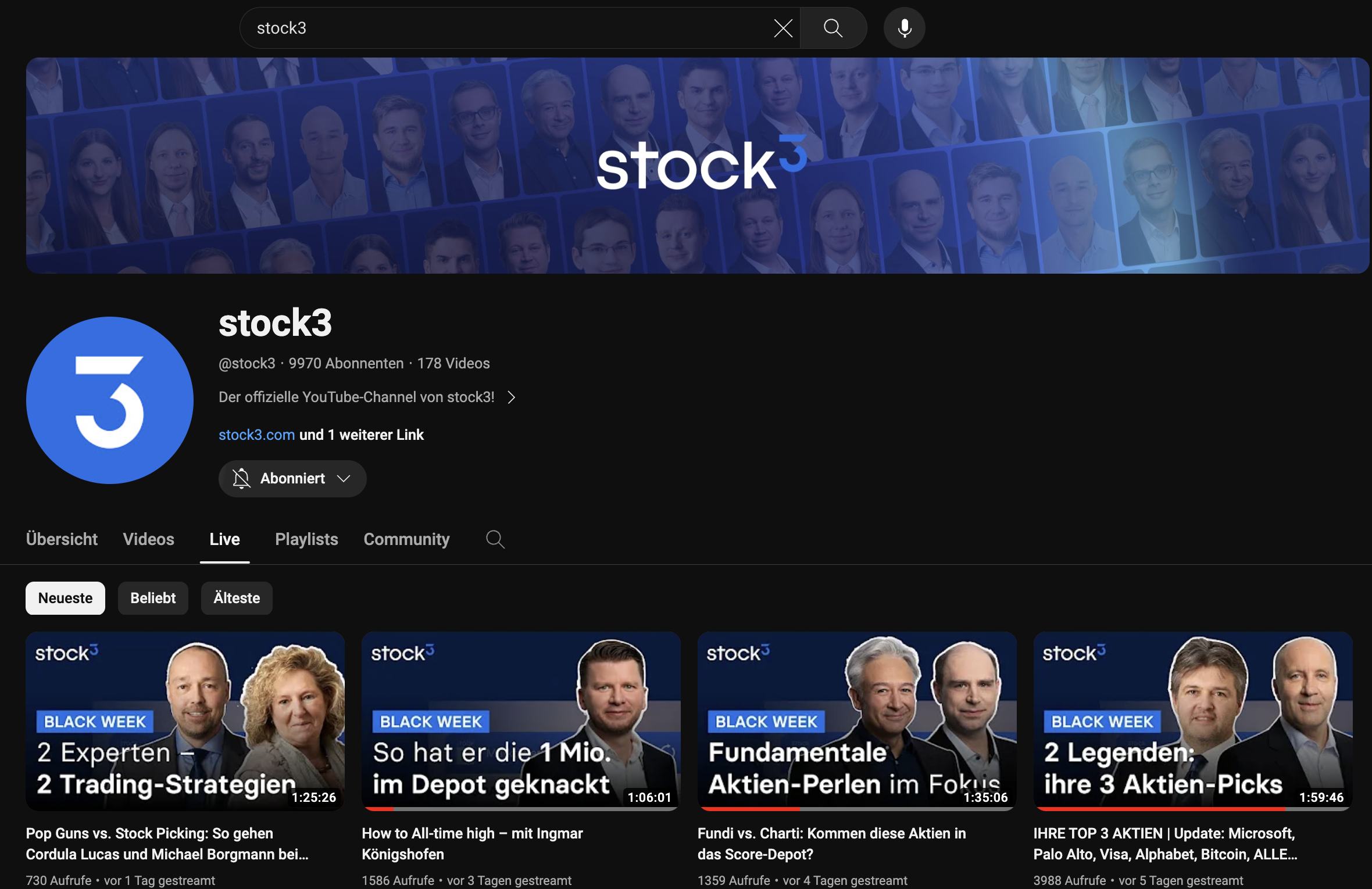The image size is (1372, 889).
Task: Show 'und 1 weiterer Link'
Action: [x=362, y=435]
